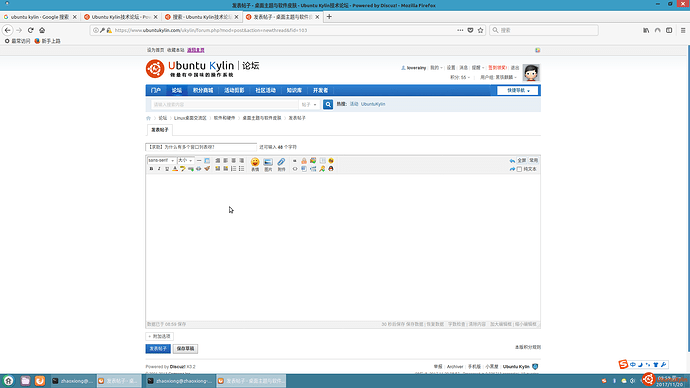
Task: Open Firefox hamburger menu
Action: 683,30
